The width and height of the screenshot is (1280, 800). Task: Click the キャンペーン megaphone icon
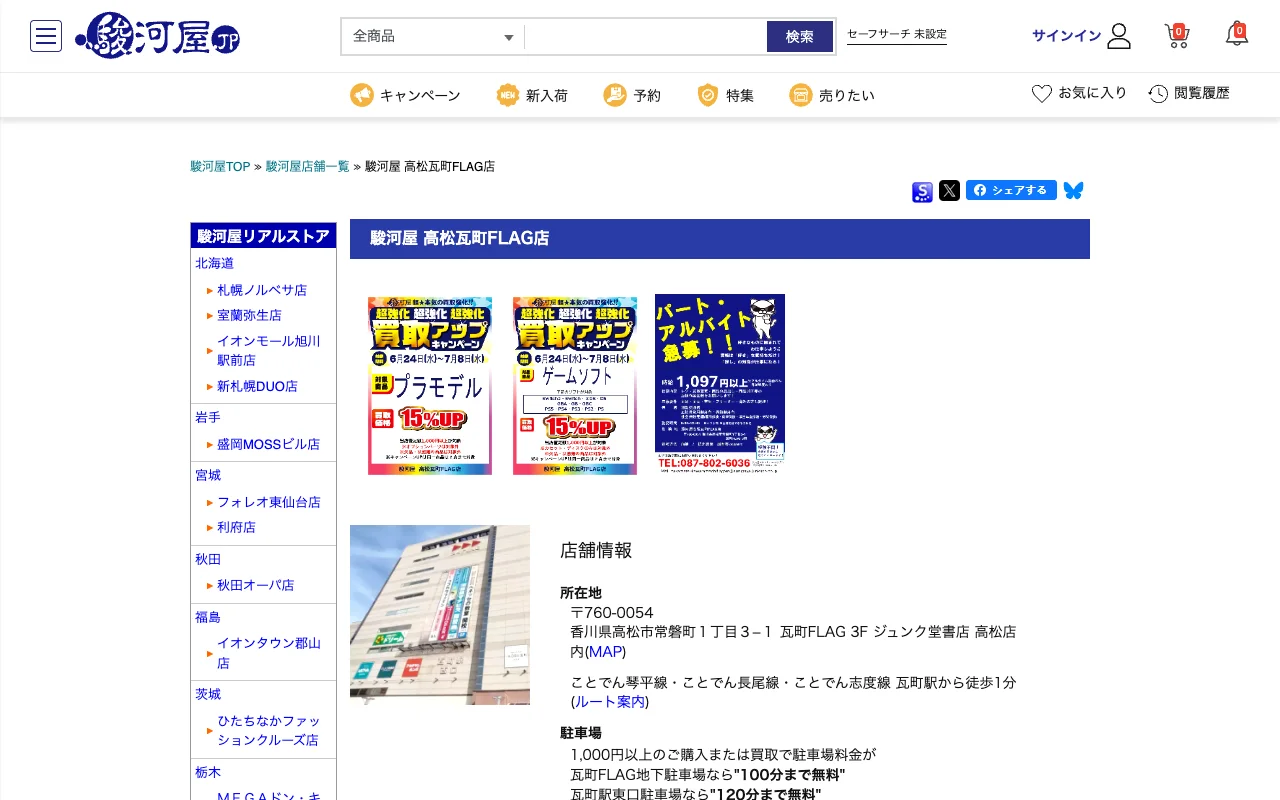[x=361, y=95]
